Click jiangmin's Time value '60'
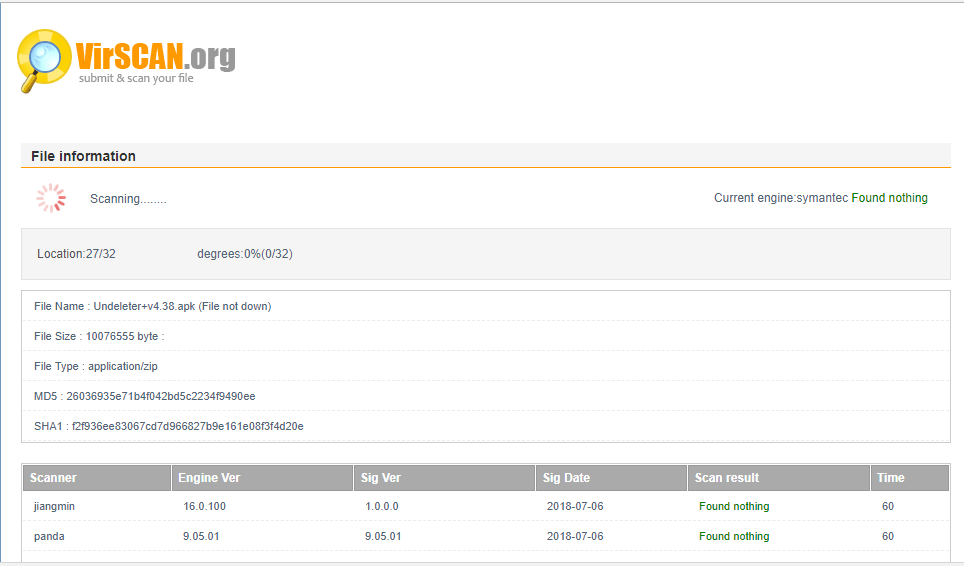 888,506
